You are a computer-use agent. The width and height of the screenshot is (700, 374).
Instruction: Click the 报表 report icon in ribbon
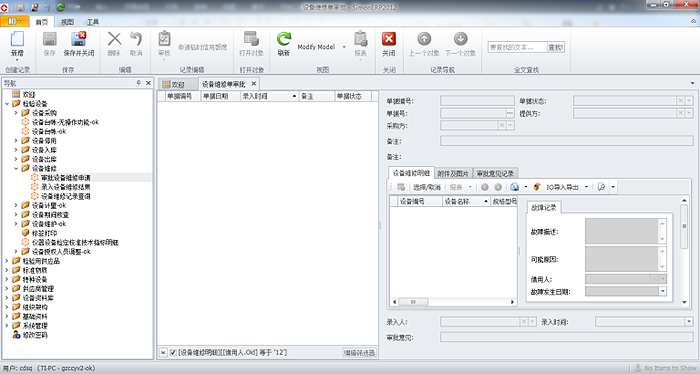coord(360,39)
